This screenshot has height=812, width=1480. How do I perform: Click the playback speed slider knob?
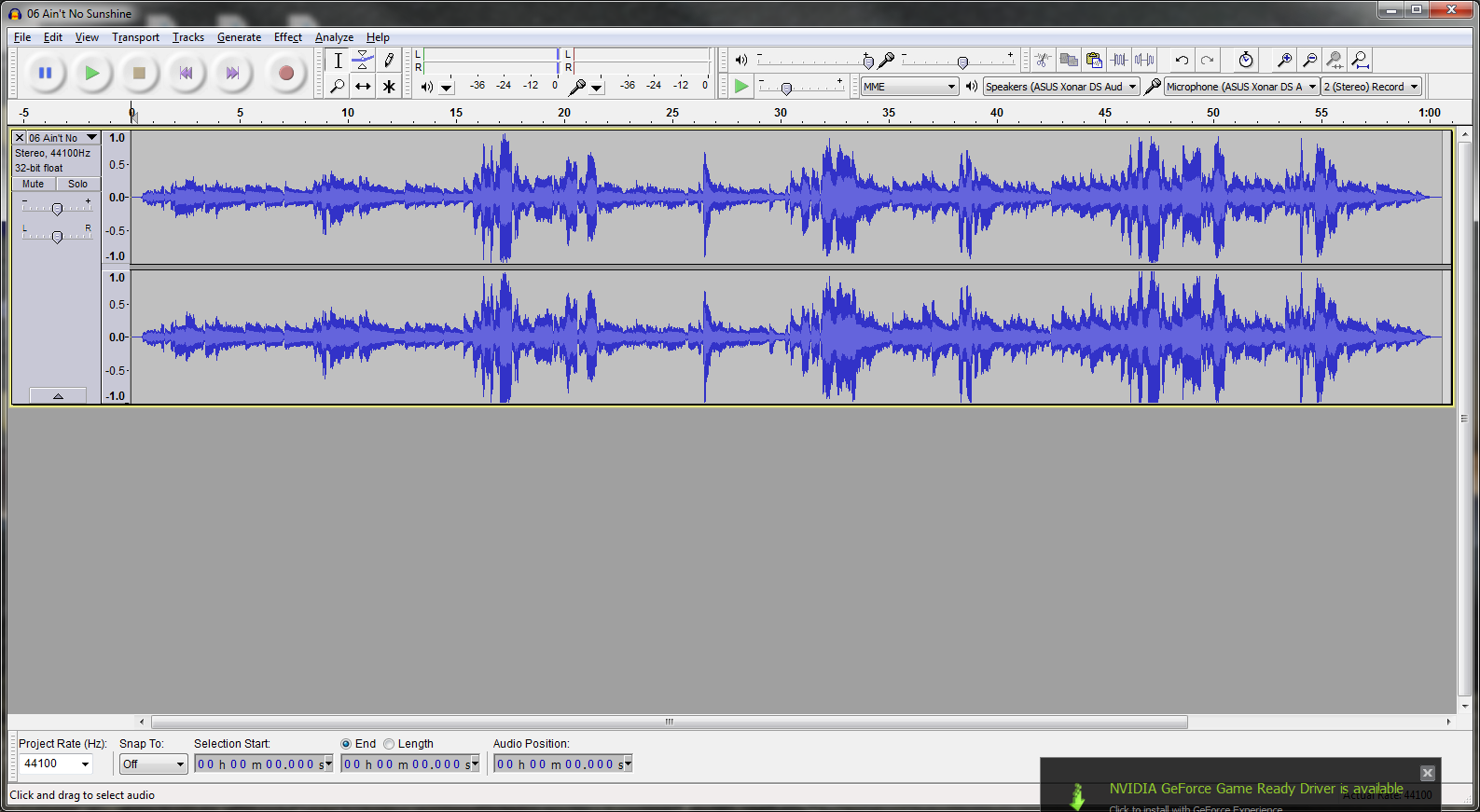coord(786,89)
